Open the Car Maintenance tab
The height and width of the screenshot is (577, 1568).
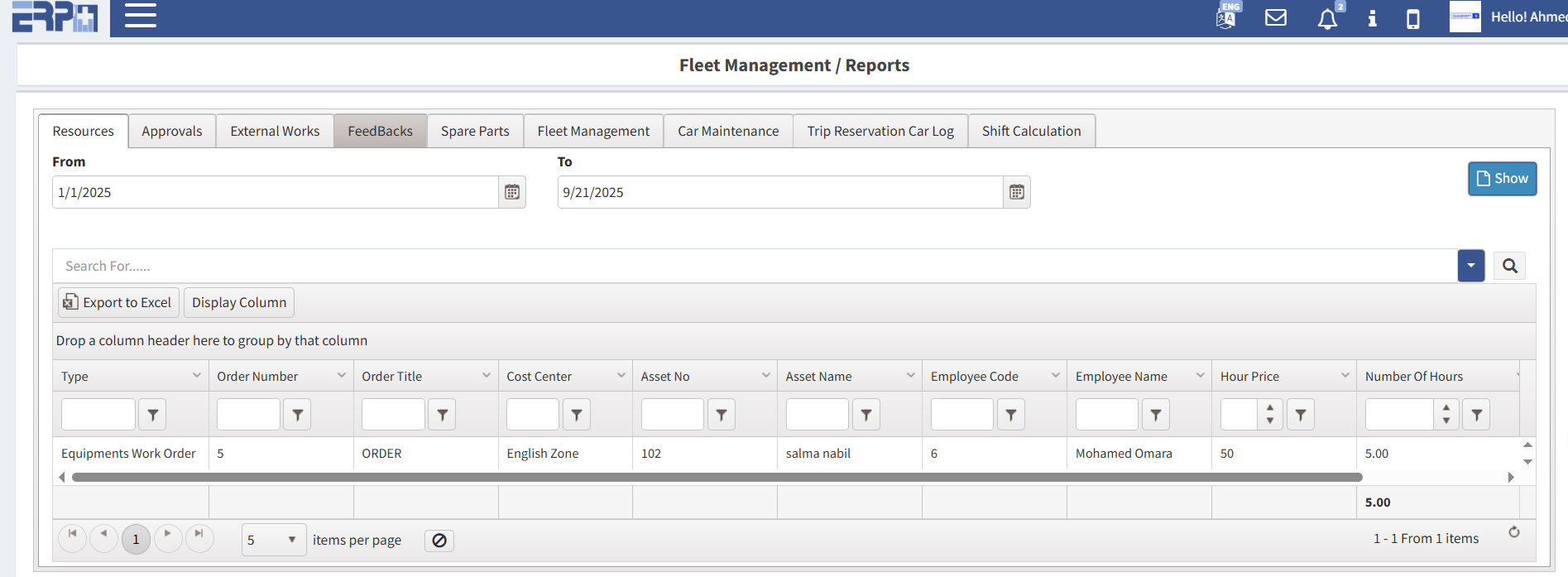[728, 131]
